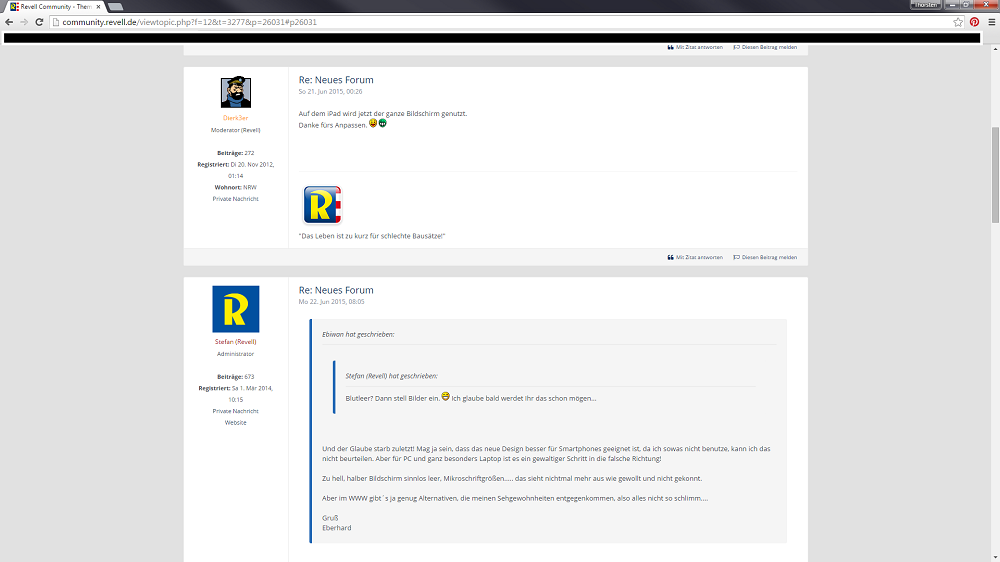Image resolution: width=1000 pixels, height=562 pixels.
Task: Select the Revell Community browser tab
Action: 52,6
